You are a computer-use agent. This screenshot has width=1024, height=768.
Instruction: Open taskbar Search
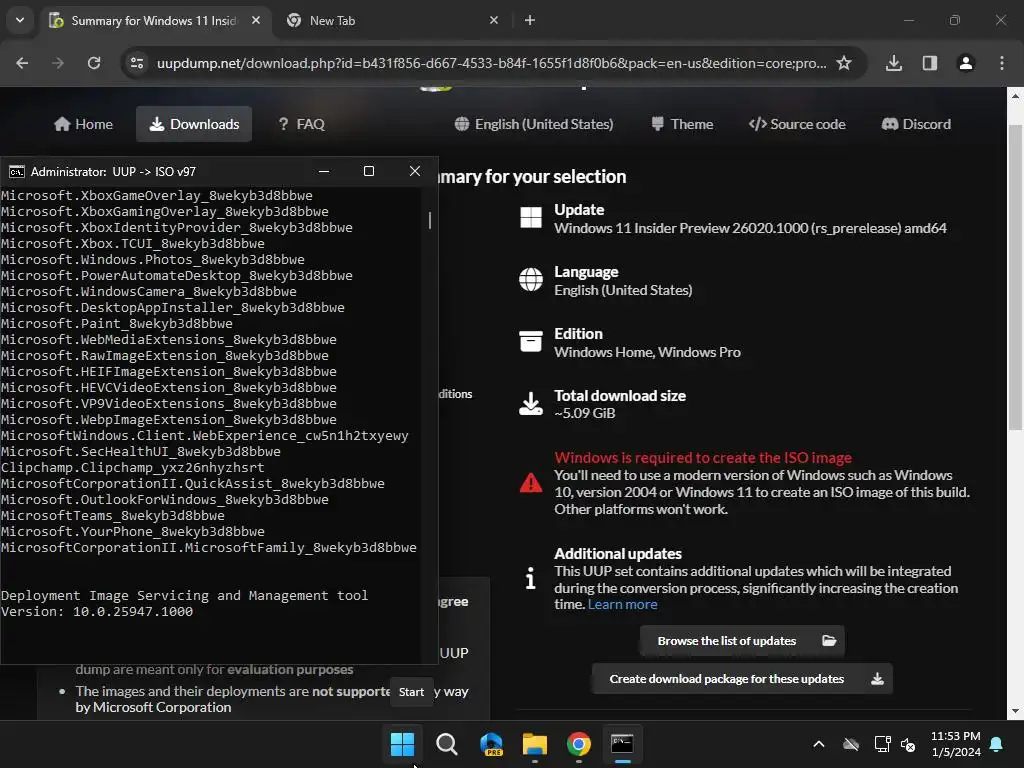[x=447, y=744]
